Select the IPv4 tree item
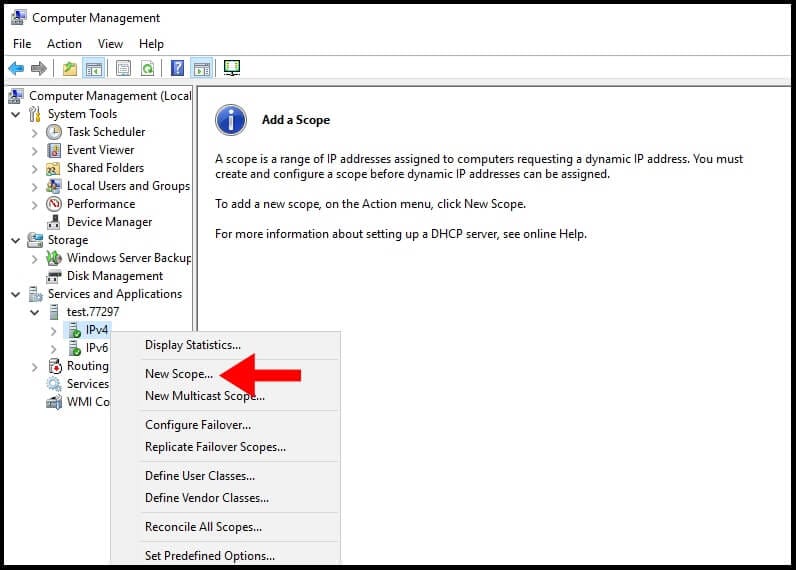 click(x=96, y=330)
